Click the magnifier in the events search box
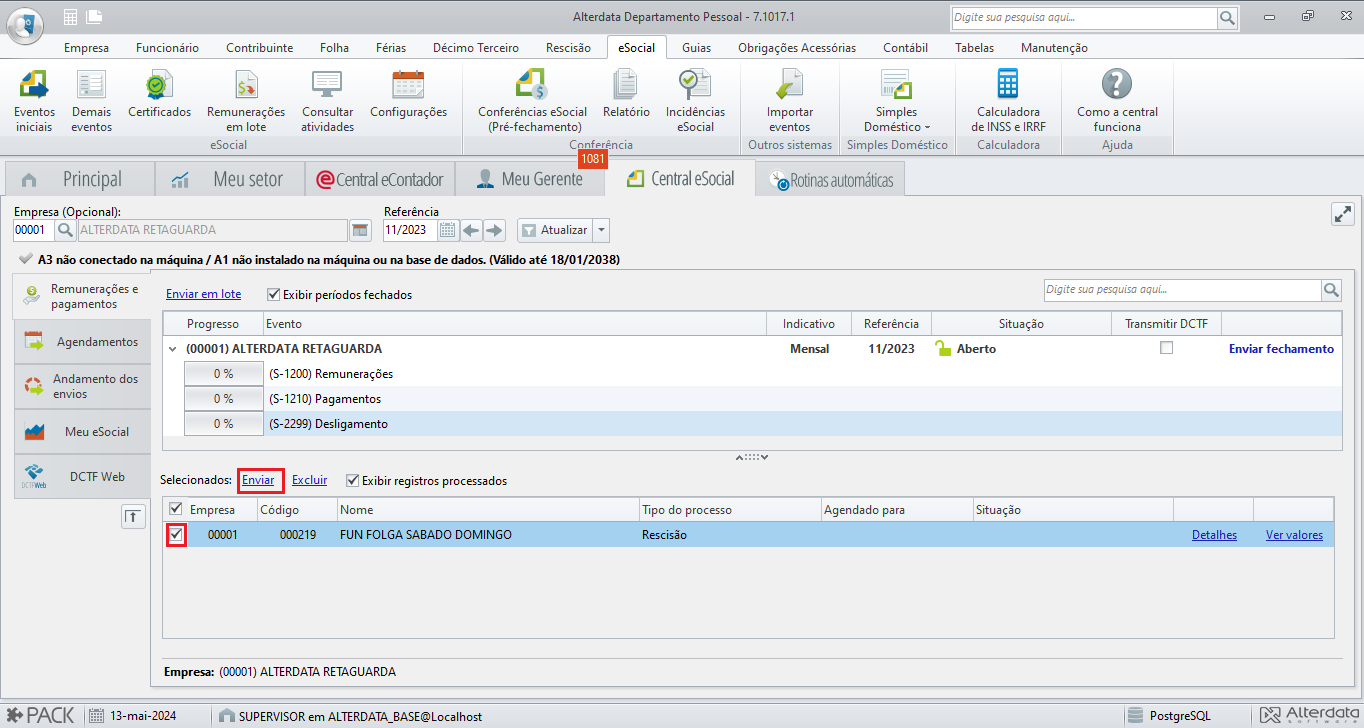Image resolution: width=1364 pixels, height=728 pixels. pyautogui.click(x=1331, y=290)
